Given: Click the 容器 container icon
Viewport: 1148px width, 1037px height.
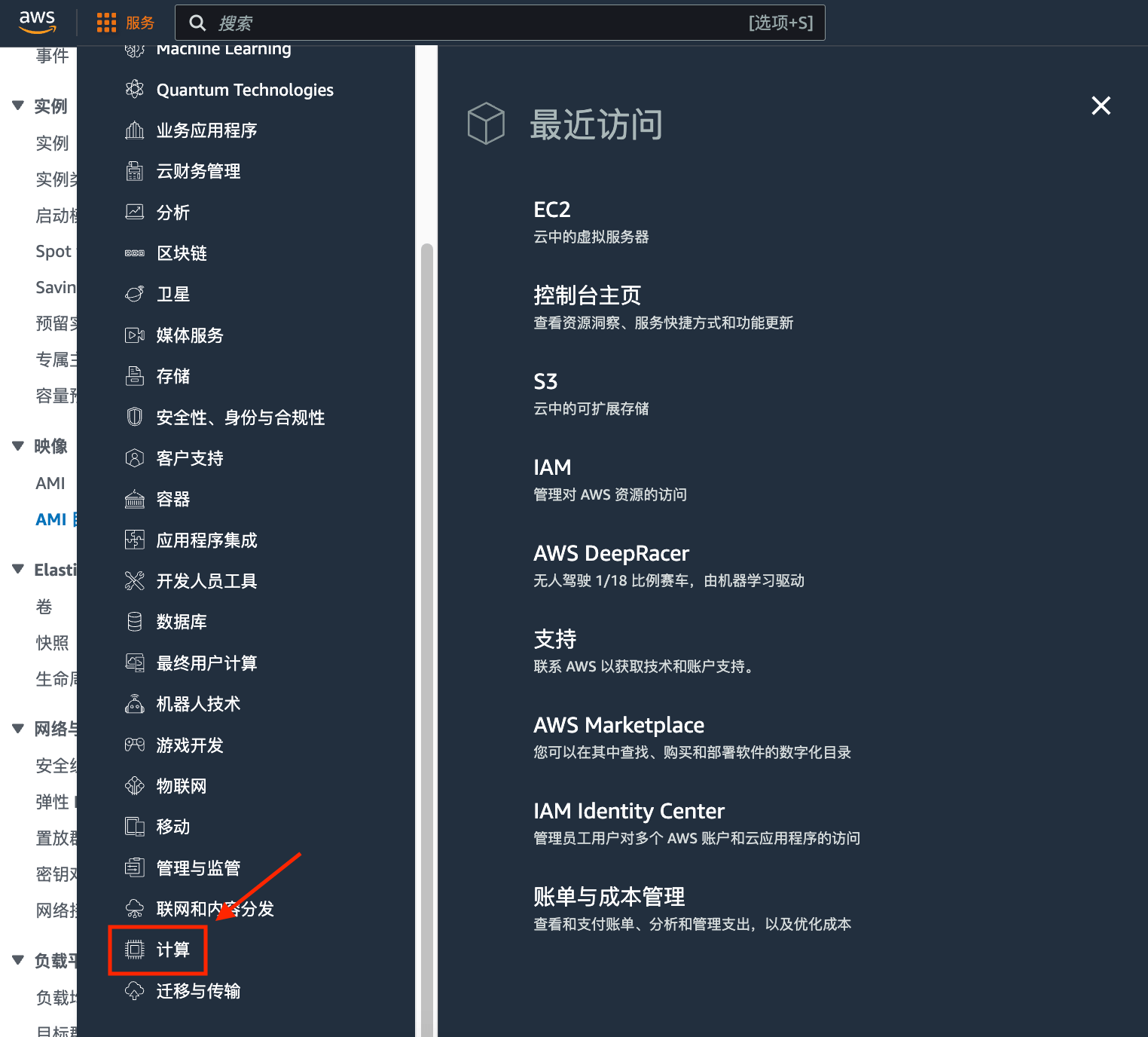Looking at the screenshot, I should [135, 499].
